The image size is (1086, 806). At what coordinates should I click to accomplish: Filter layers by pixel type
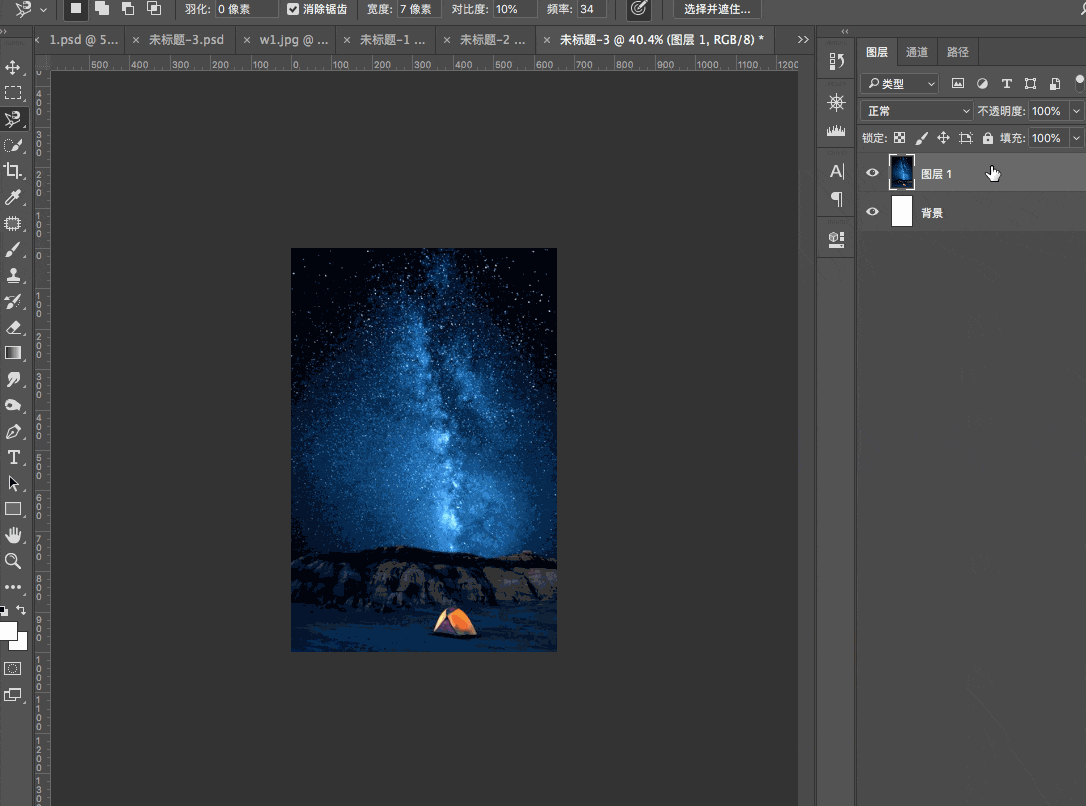958,84
